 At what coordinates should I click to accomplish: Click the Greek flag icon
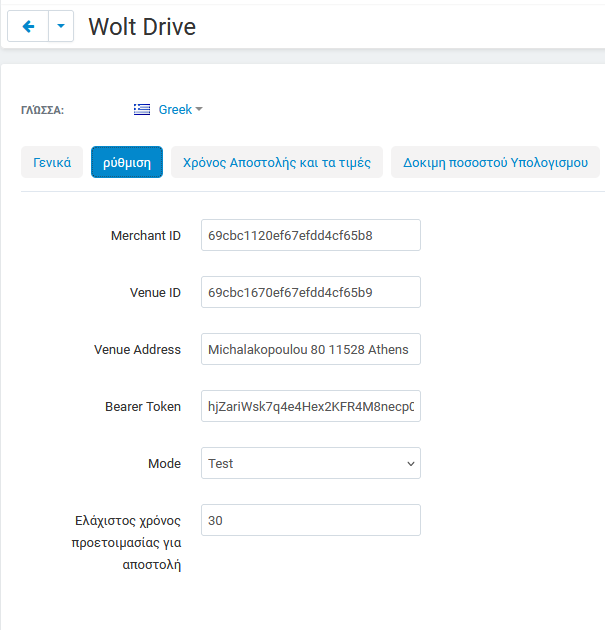tap(142, 109)
